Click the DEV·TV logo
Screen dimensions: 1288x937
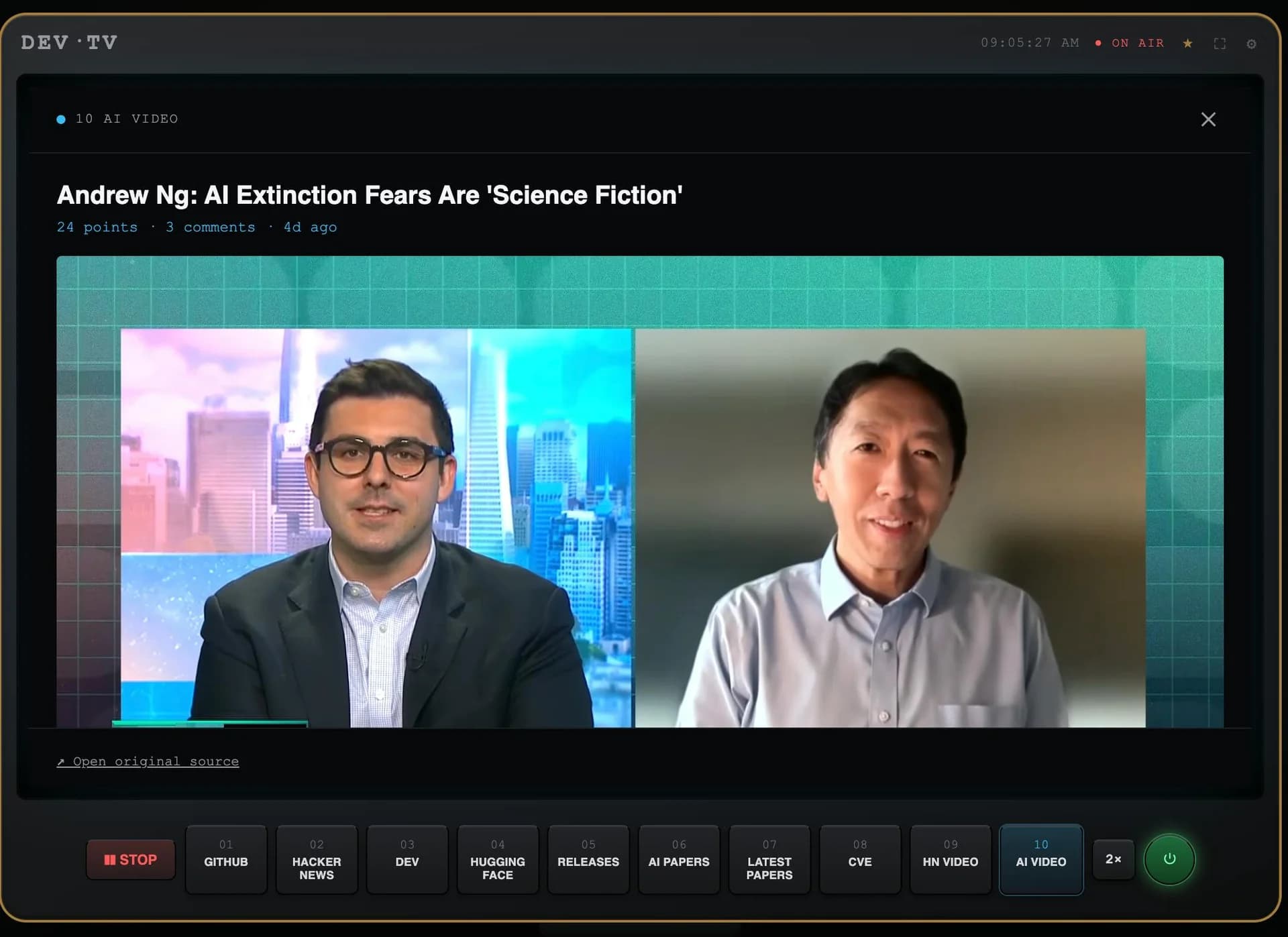[69, 43]
